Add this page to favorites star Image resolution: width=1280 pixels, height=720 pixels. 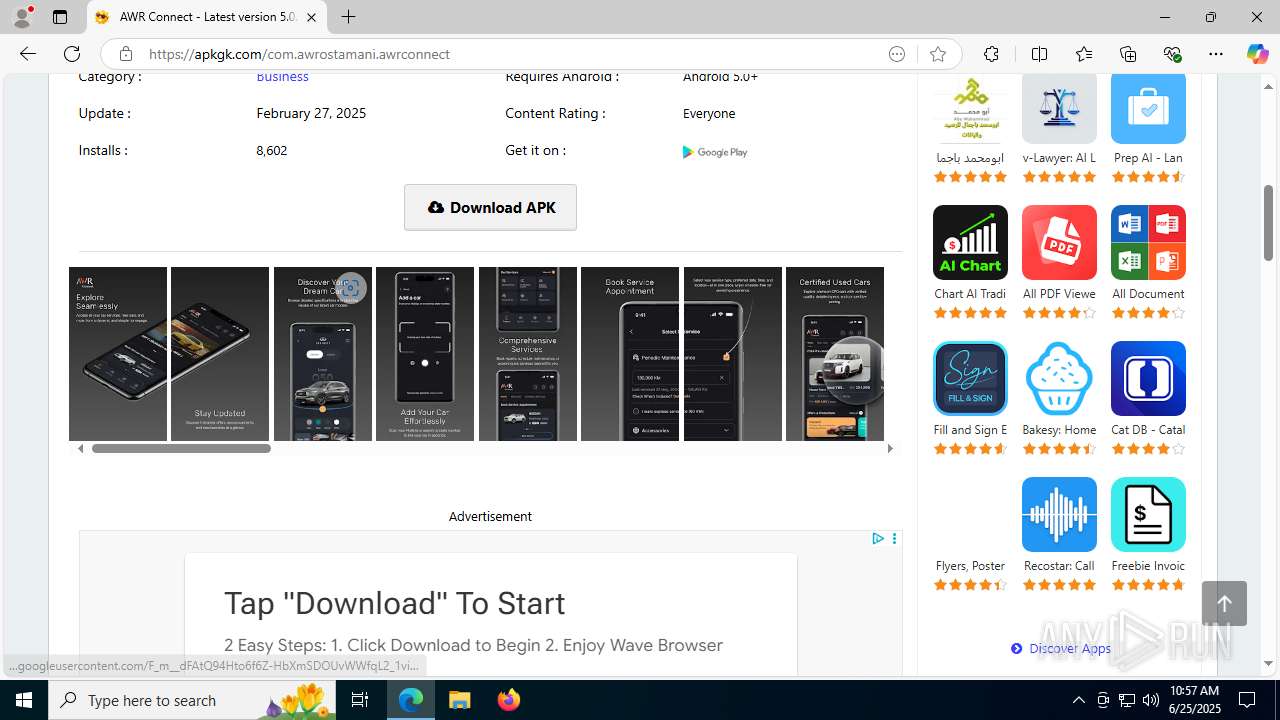937,54
